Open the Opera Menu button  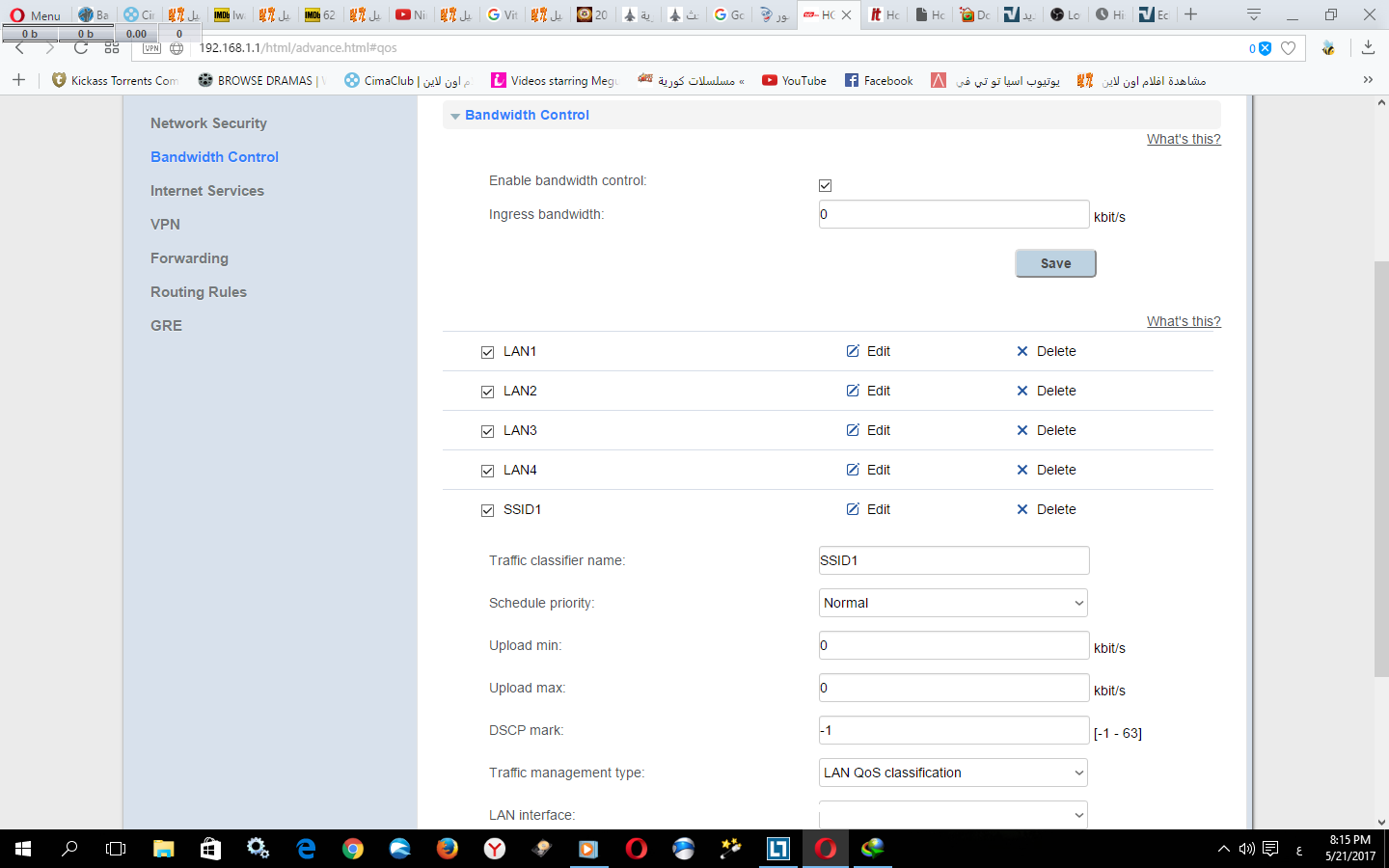pyautogui.click(x=36, y=14)
